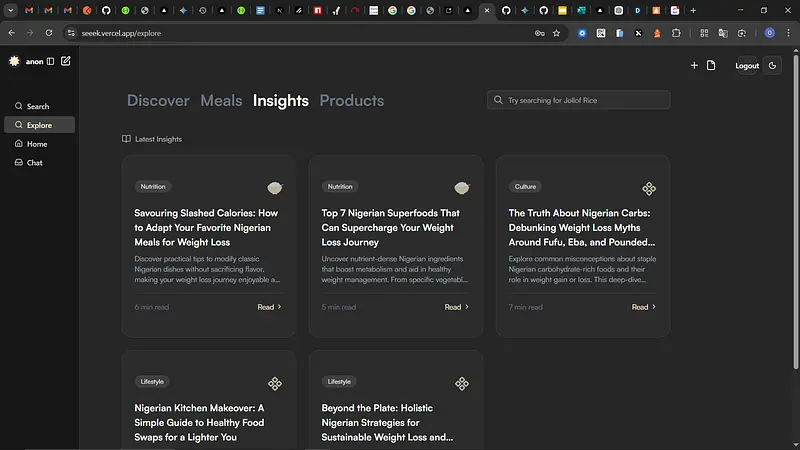Go to Home in the sidebar
The width and height of the screenshot is (800, 450).
[36, 144]
